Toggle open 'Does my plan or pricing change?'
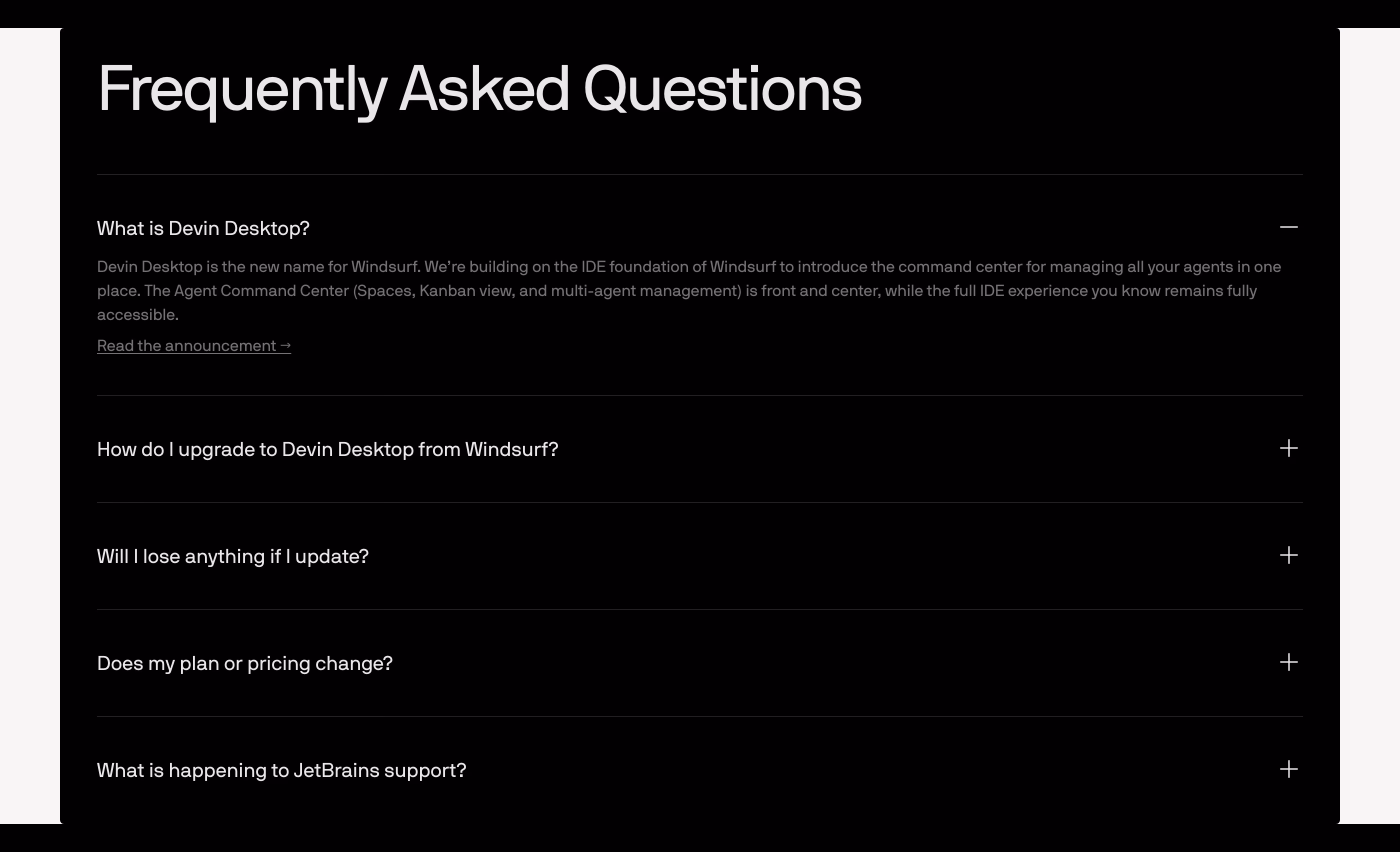1400x852 pixels. click(699, 663)
